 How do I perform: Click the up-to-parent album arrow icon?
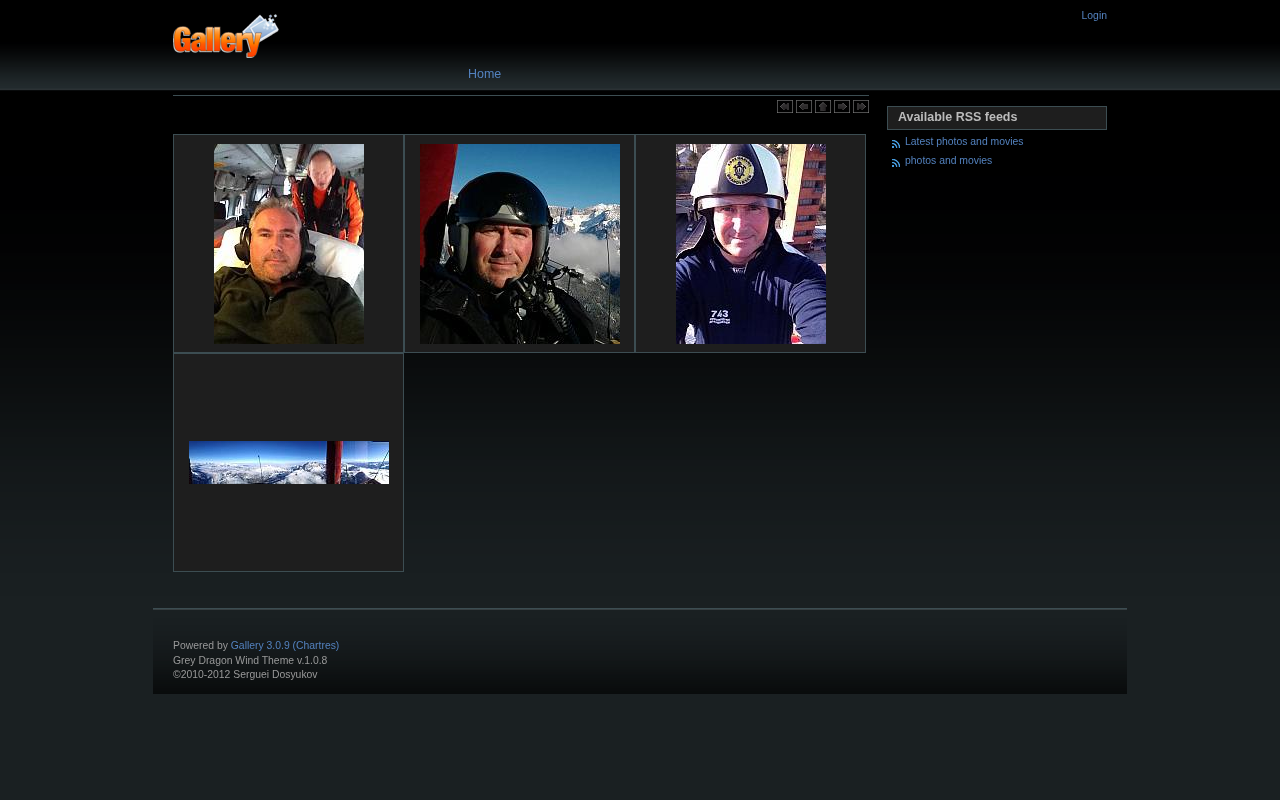pos(822,107)
